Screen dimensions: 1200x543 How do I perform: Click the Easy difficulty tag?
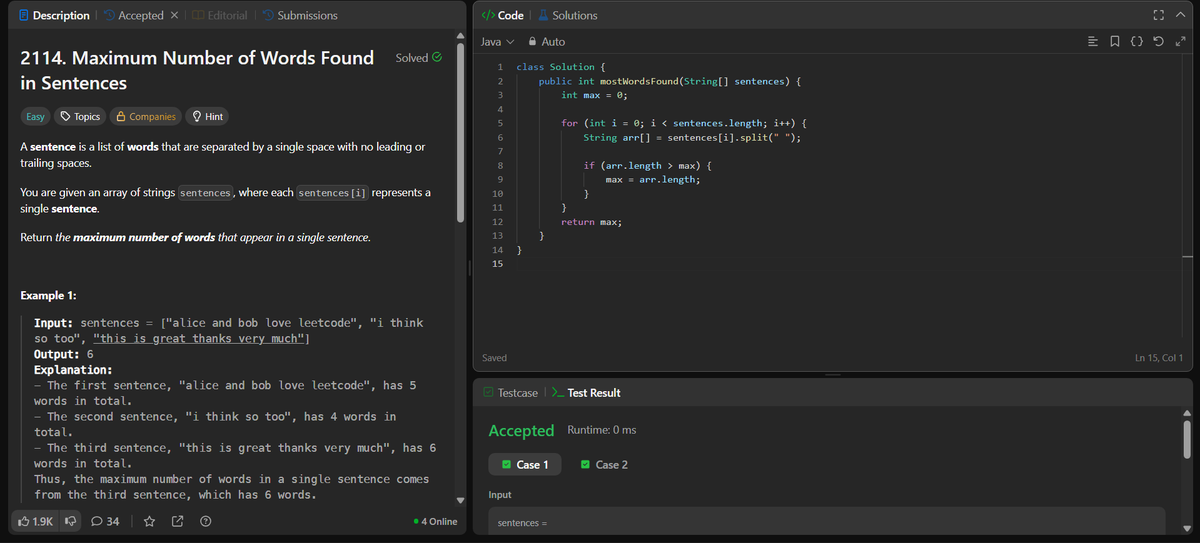[35, 117]
